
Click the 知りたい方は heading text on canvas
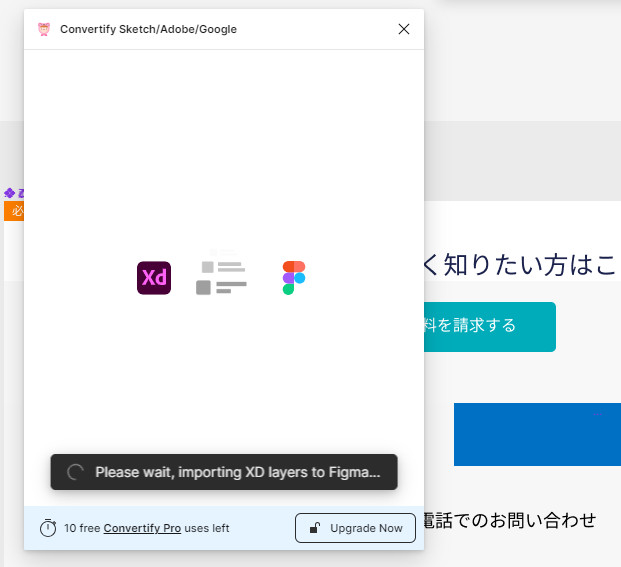521,264
